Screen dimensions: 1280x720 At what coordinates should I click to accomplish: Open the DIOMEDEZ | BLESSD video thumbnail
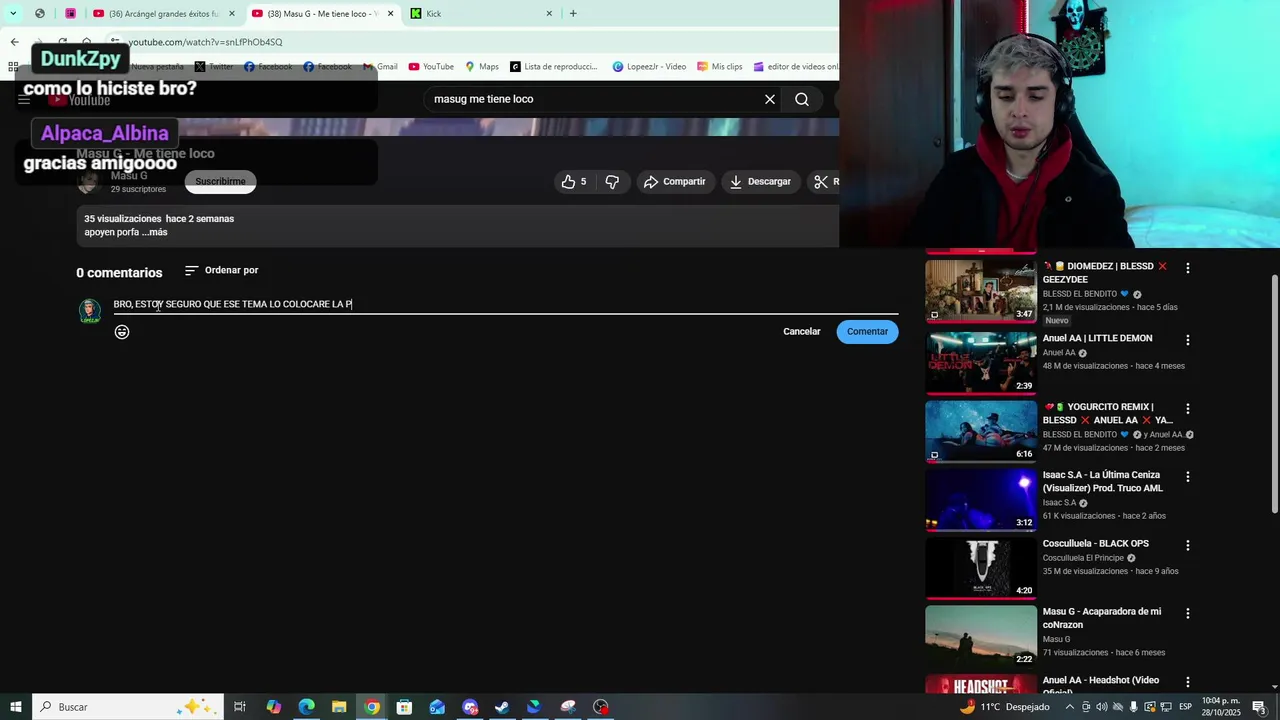click(981, 290)
